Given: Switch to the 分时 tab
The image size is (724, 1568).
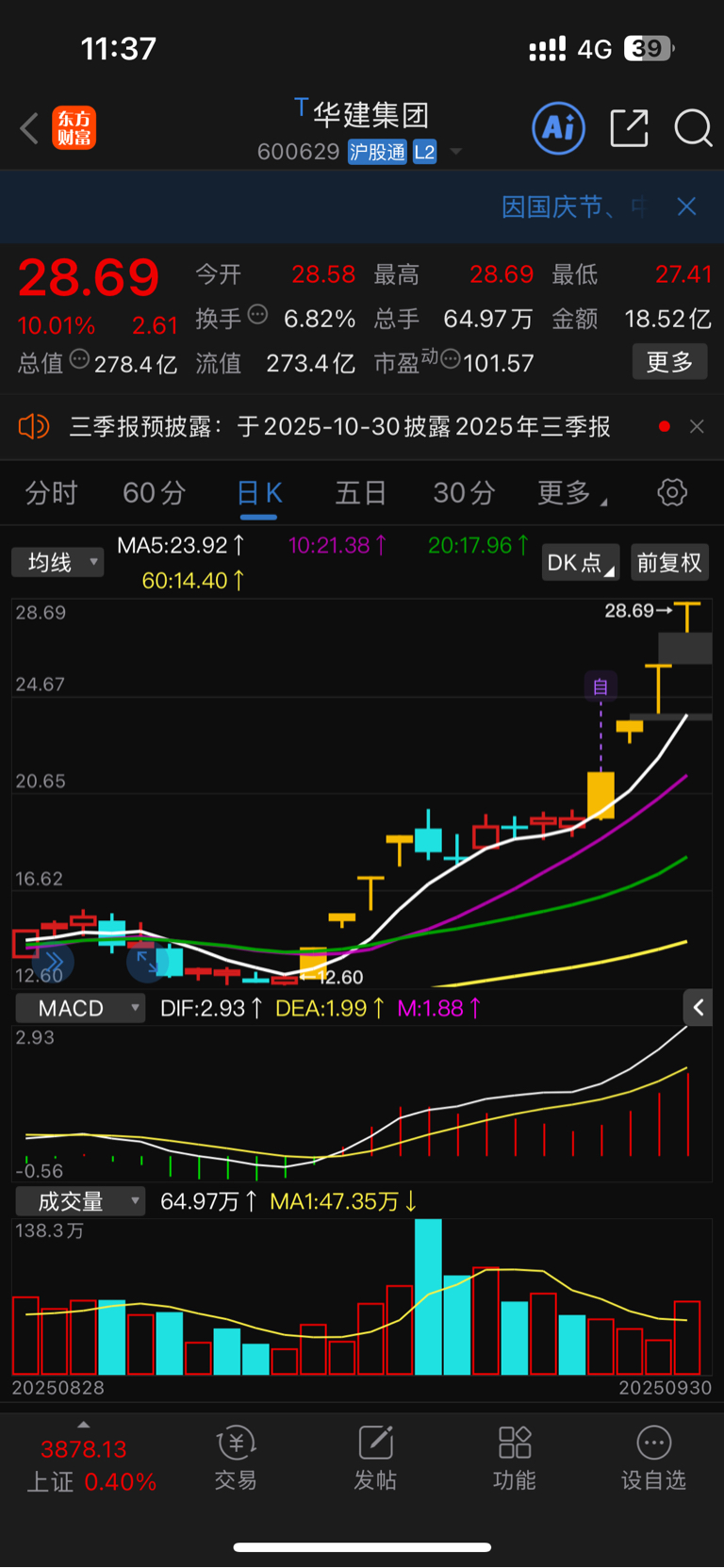Looking at the screenshot, I should click(x=51, y=493).
